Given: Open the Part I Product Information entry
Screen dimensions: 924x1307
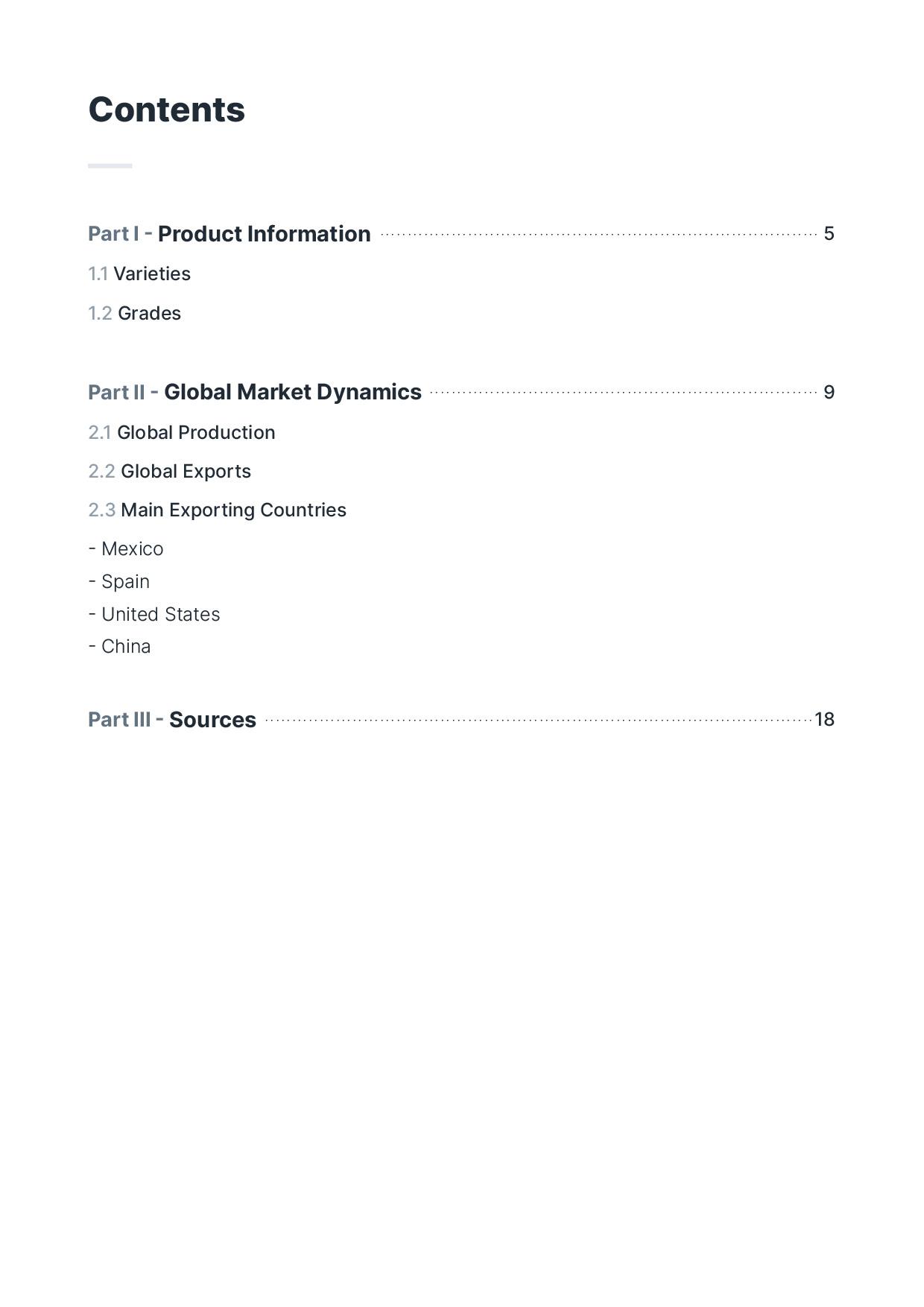Looking at the screenshot, I should coord(230,234).
